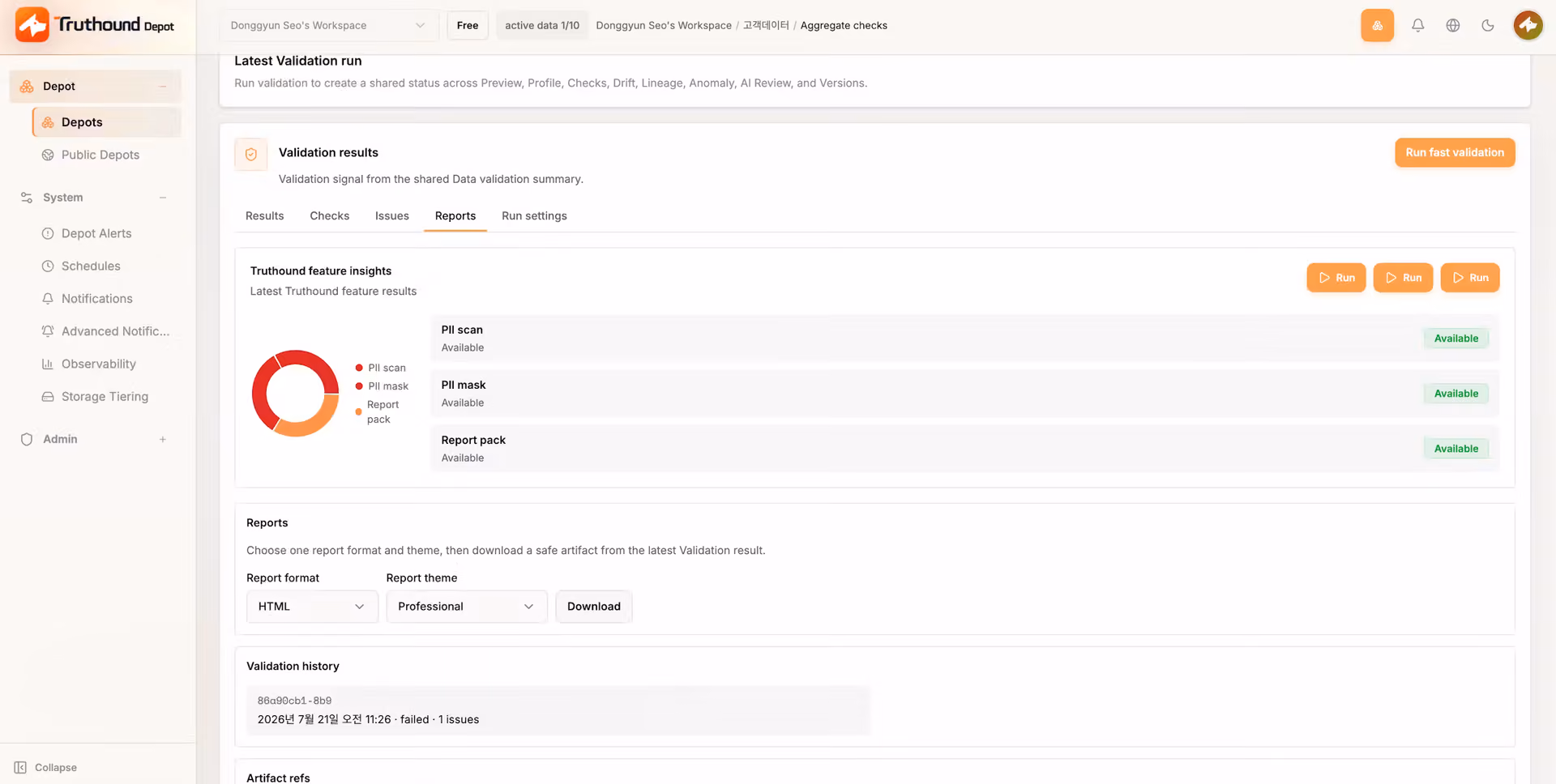Click the Report pack legend dot

pos(359,412)
